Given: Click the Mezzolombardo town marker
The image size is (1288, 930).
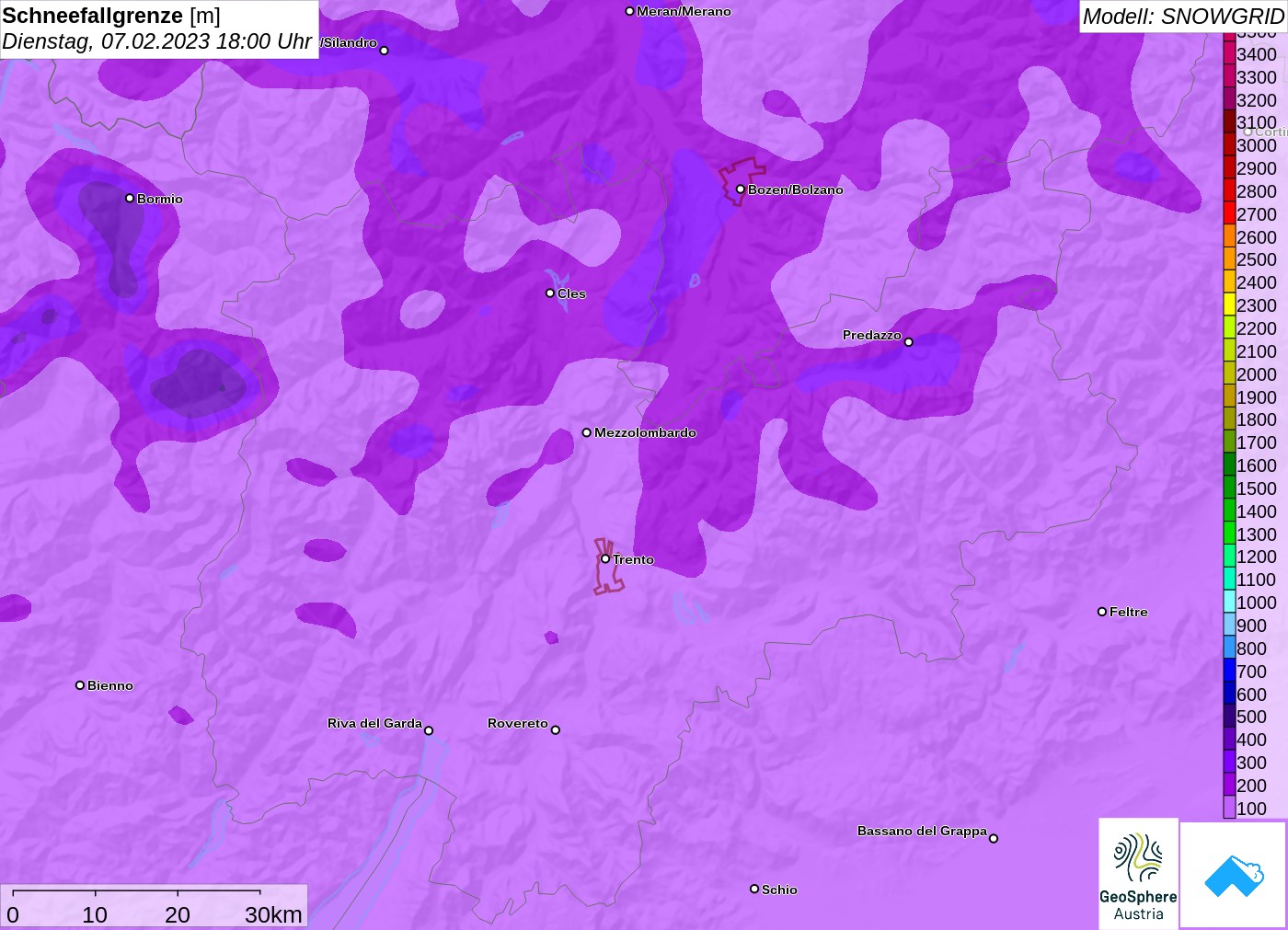Looking at the screenshot, I should coord(587,432).
